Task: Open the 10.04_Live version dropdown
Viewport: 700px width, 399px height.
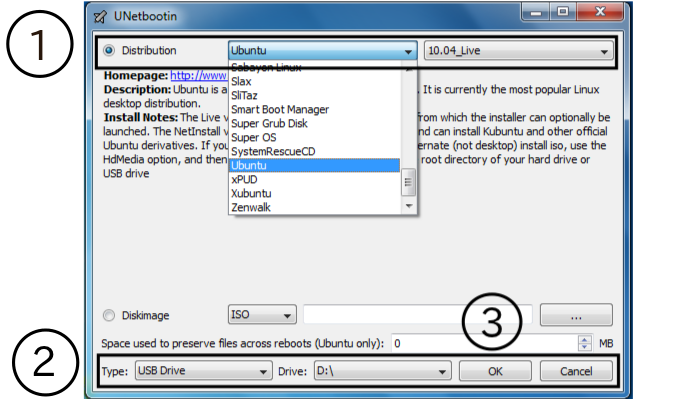Action: tap(518, 50)
